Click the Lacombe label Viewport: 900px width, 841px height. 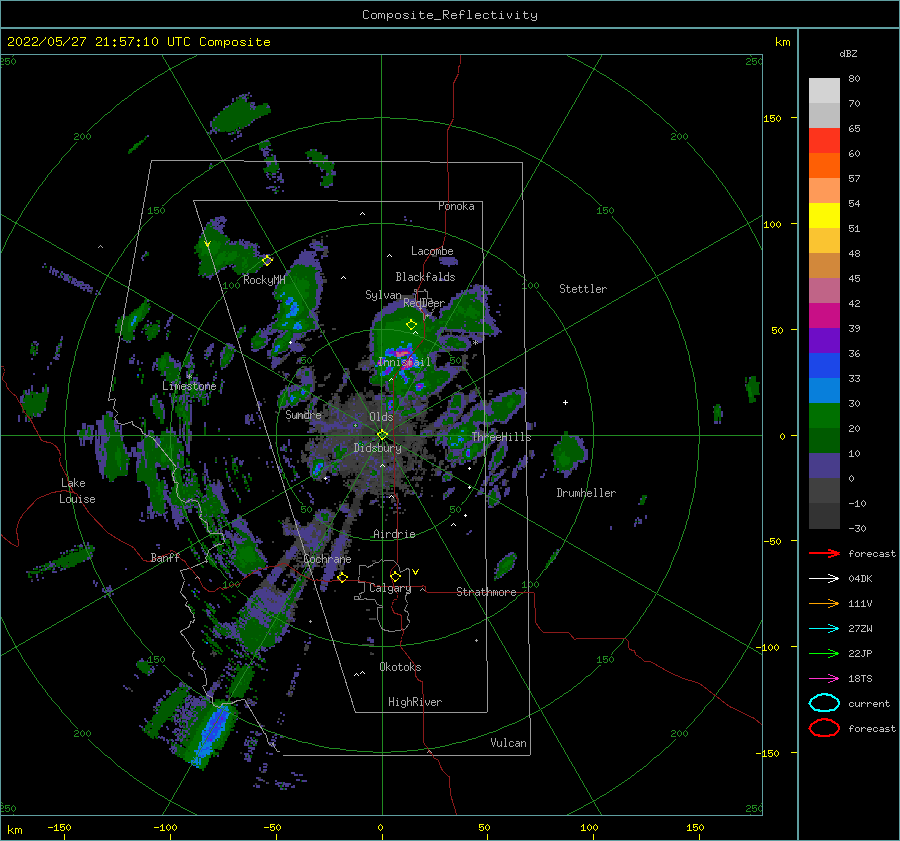coord(432,251)
